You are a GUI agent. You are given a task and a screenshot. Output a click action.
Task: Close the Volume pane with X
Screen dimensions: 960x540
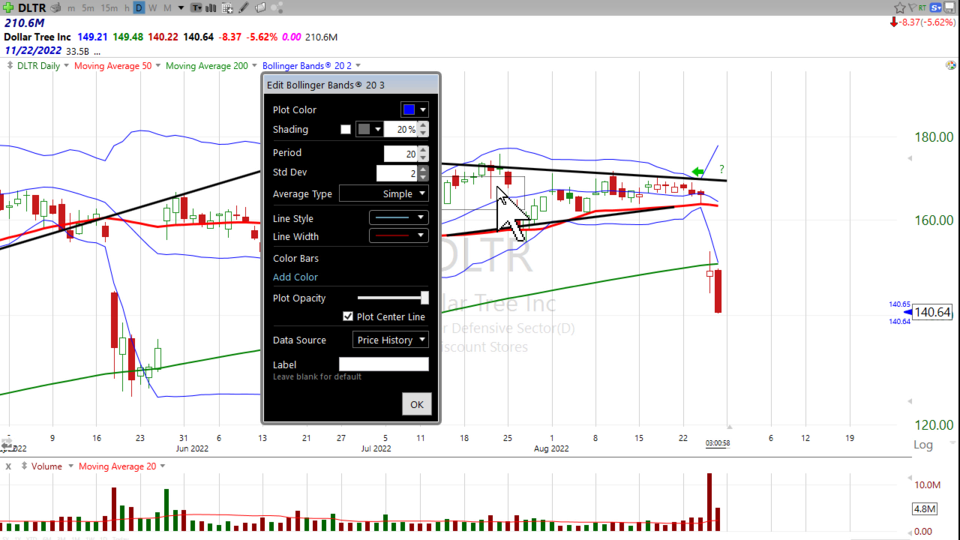(x=8, y=467)
